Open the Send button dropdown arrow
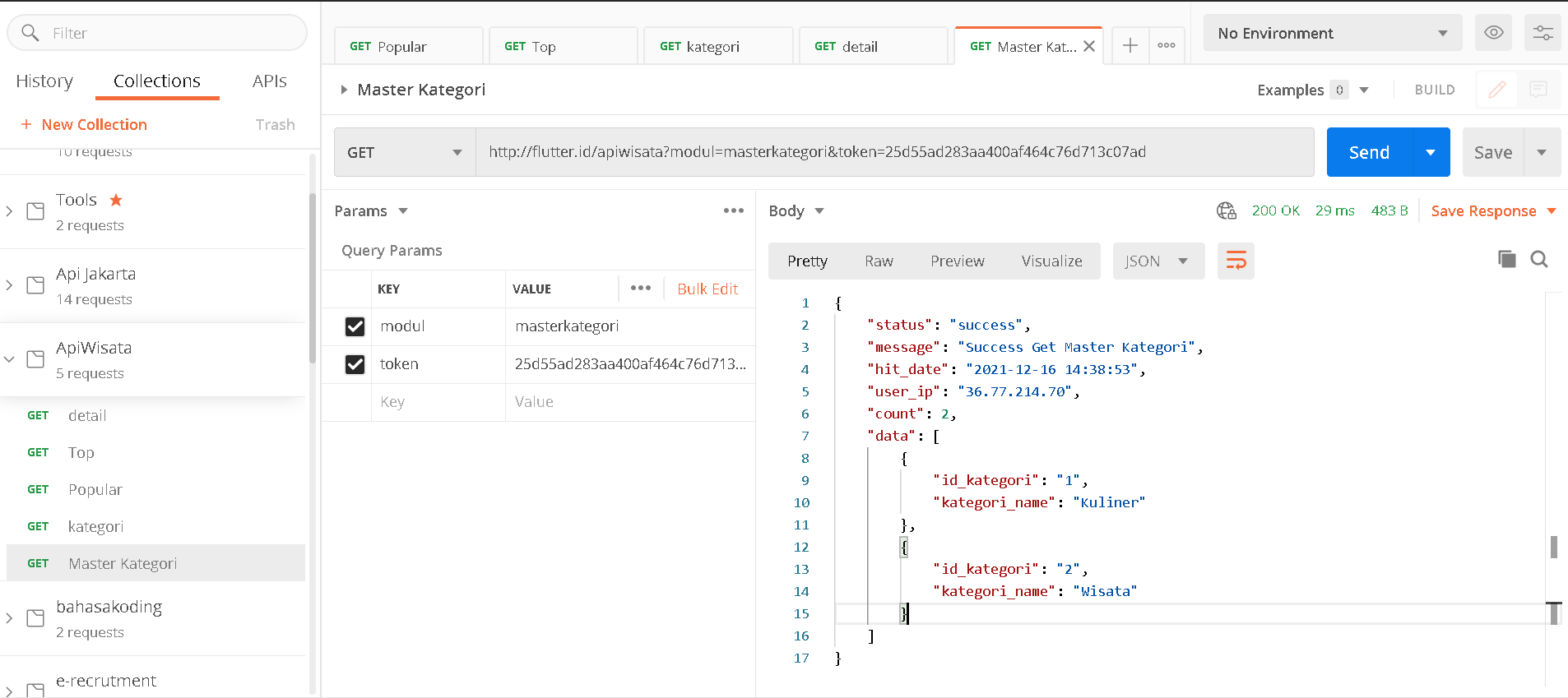1568x698 pixels. pos(1431,152)
